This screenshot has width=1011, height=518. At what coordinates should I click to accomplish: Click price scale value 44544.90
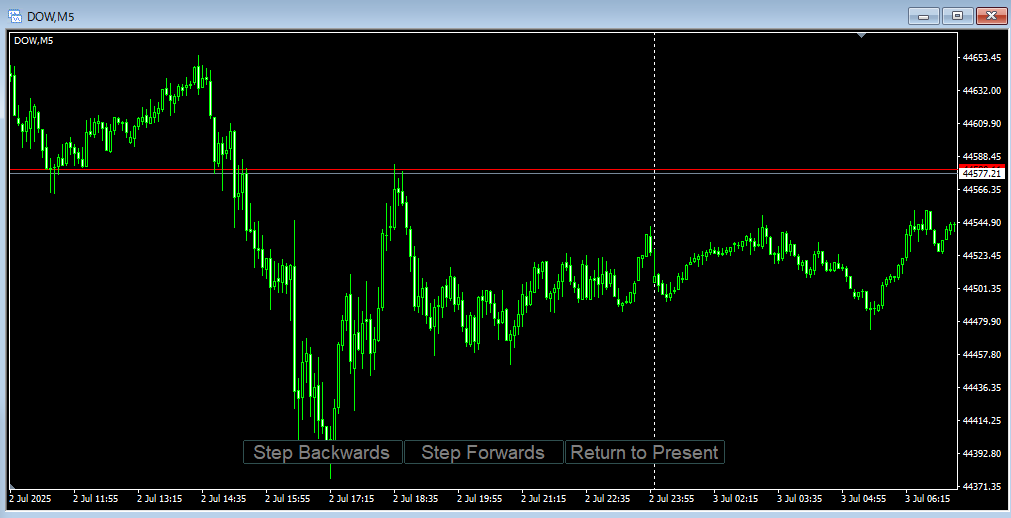[981, 223]
